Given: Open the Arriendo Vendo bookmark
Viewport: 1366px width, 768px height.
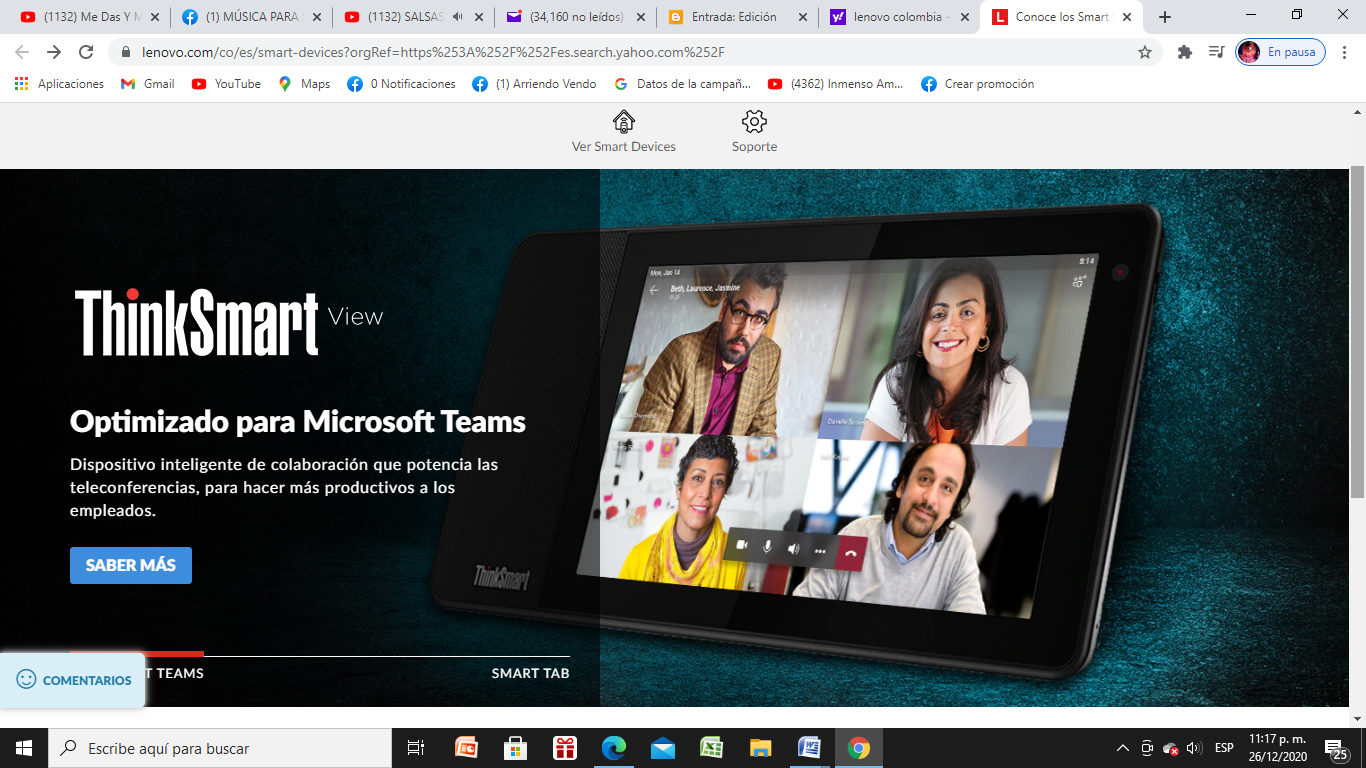Looking at the screenshot, I should [534, 84].
